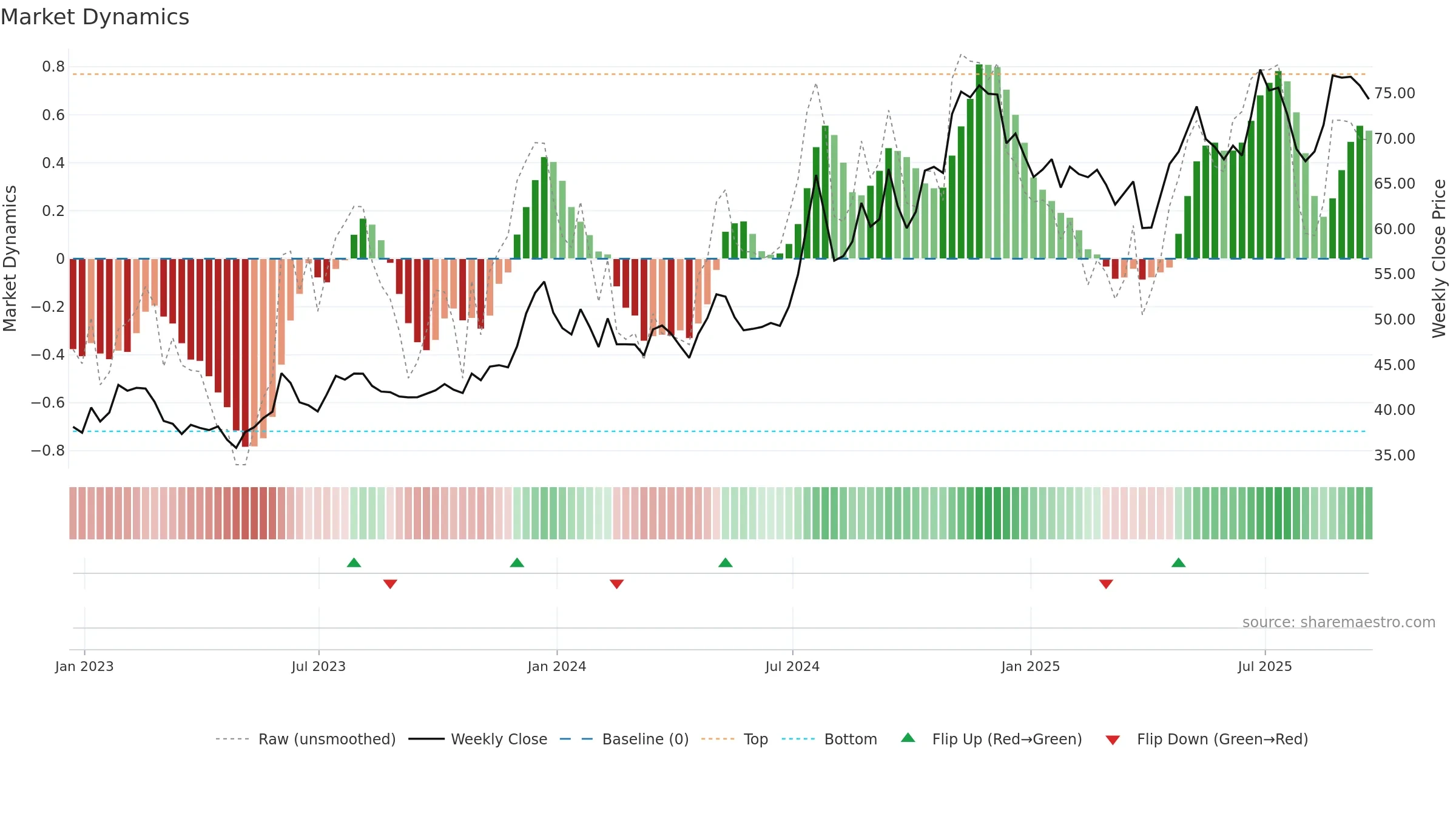Select the flip-down marker in late Aug 2023

(390, 584)
